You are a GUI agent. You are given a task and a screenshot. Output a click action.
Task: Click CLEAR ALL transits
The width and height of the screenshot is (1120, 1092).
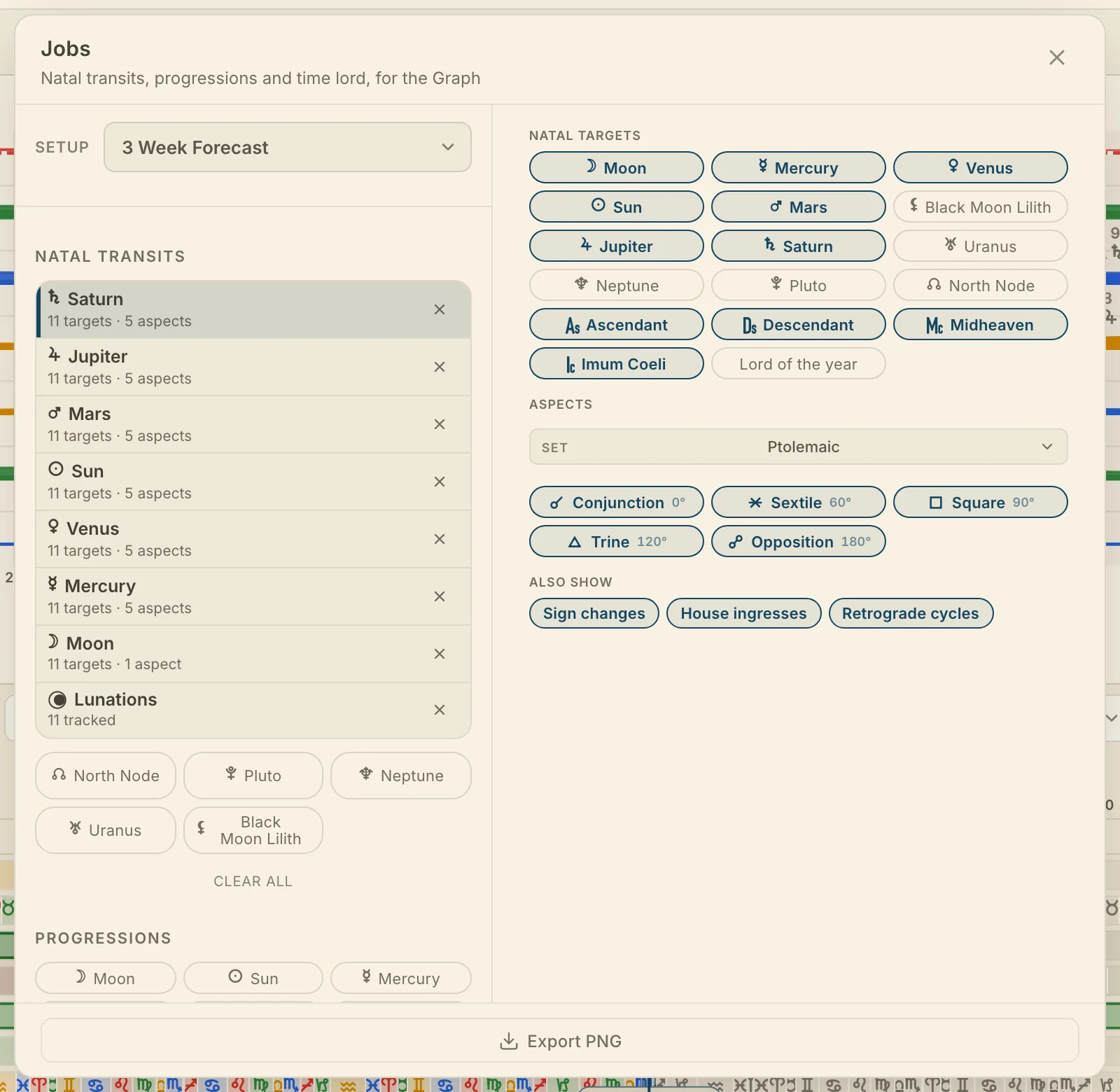point(253,881)
